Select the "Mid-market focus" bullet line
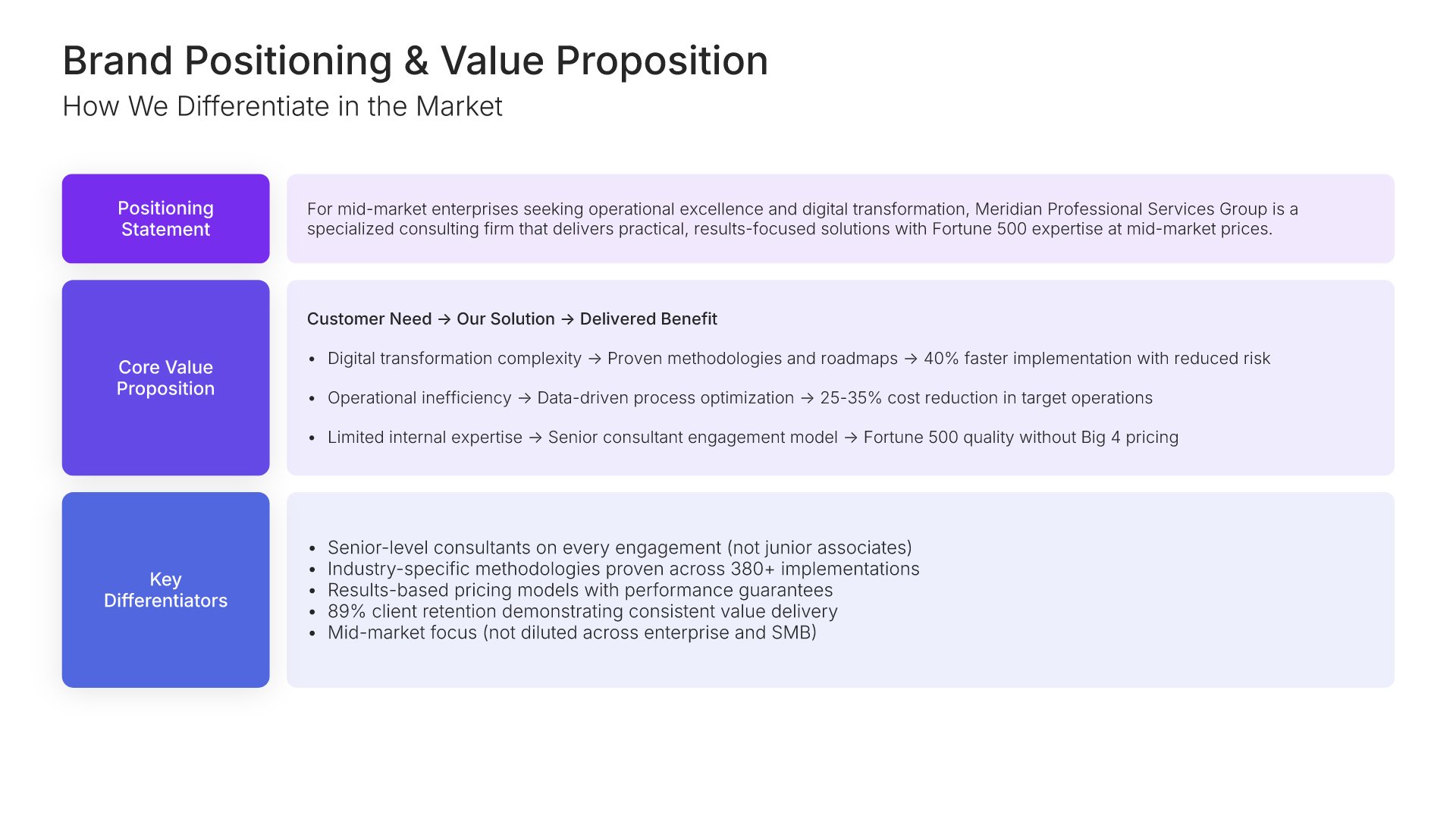Viewport: 1456px width, 819px height. click(x=572, y=632)
